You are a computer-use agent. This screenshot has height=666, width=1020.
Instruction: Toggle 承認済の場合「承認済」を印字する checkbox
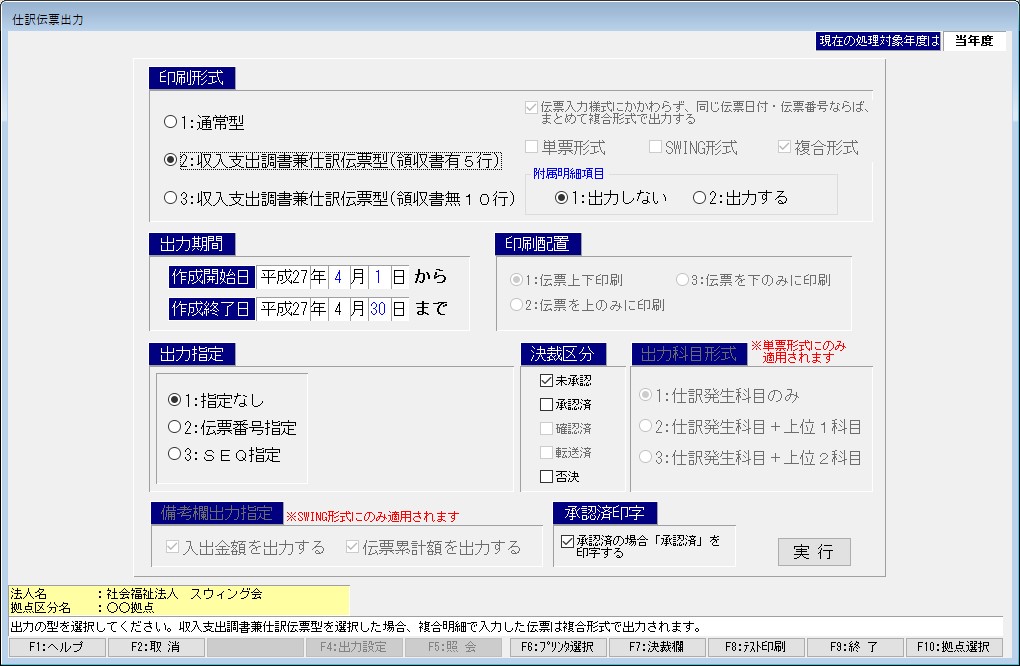568,541
